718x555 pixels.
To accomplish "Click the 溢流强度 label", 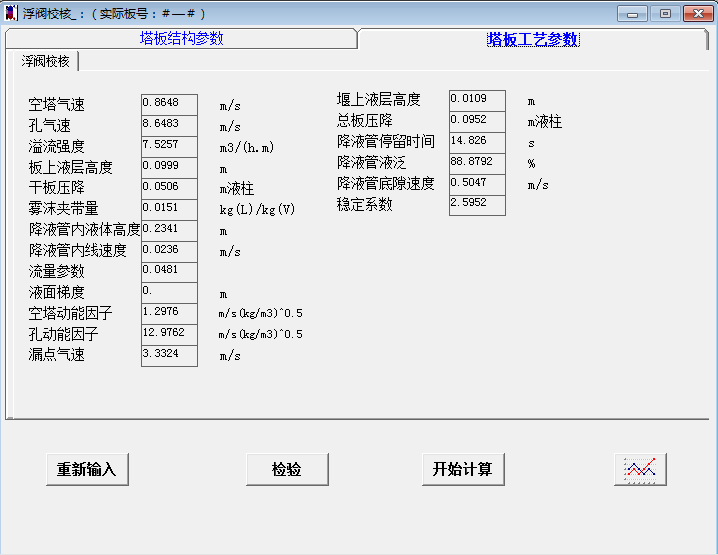I will point(56,147).
